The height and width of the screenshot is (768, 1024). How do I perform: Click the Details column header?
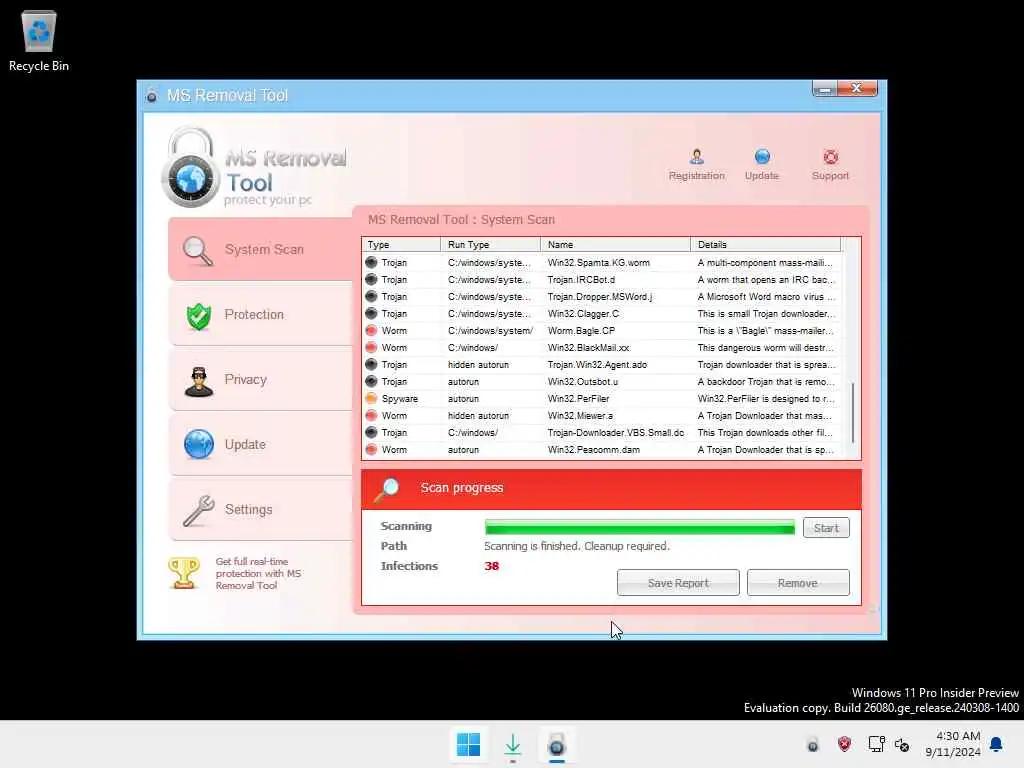coord(765,244)
